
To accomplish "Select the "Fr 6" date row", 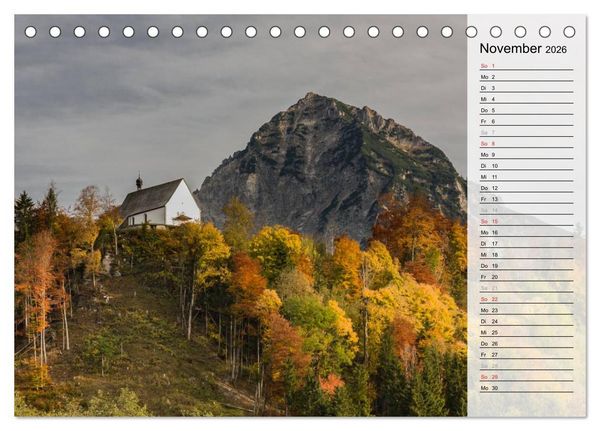I will [x=527, y=121].
